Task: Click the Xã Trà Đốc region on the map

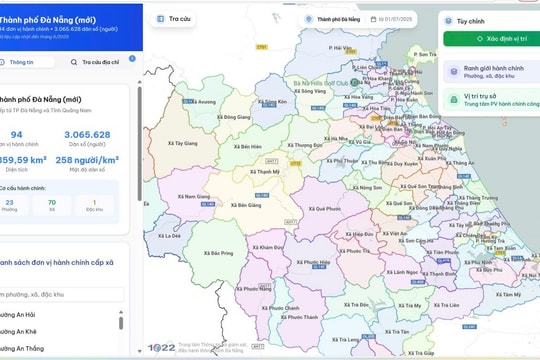Action: 356,305
